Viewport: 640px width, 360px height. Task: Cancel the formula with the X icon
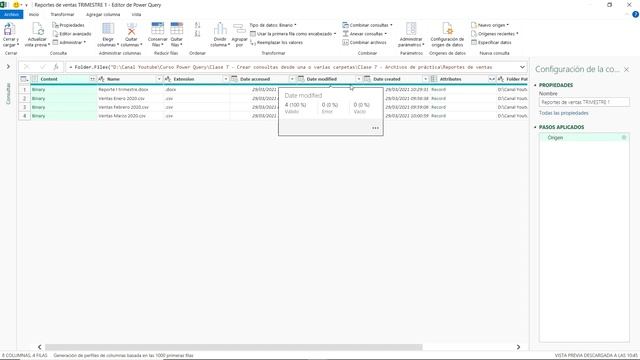pos(27,67)
